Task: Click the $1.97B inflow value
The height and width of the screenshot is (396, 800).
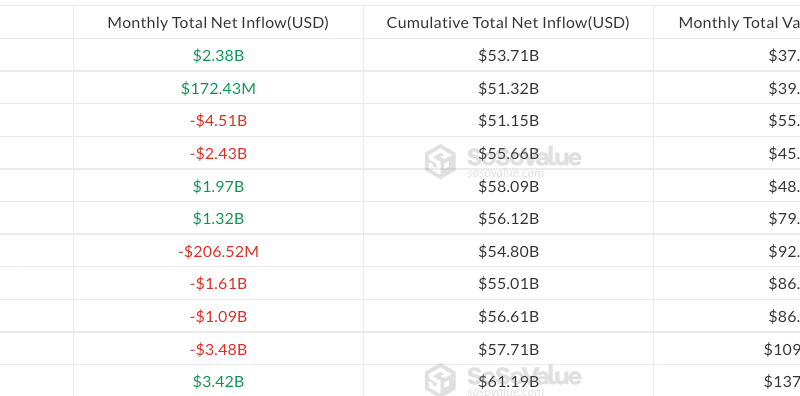Action: [x=218, y=186]
